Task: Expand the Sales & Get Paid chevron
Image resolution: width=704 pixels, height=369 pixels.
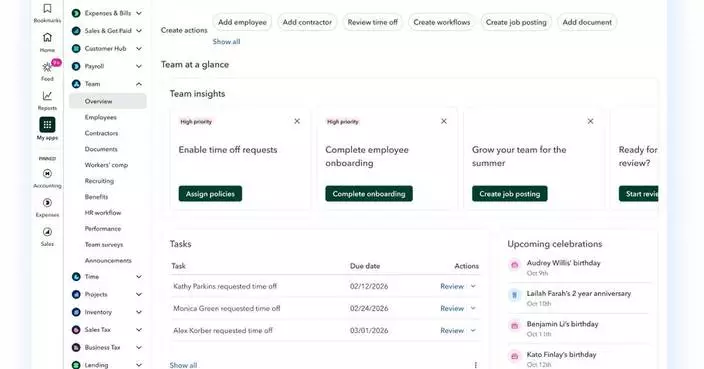Action: 139,31
